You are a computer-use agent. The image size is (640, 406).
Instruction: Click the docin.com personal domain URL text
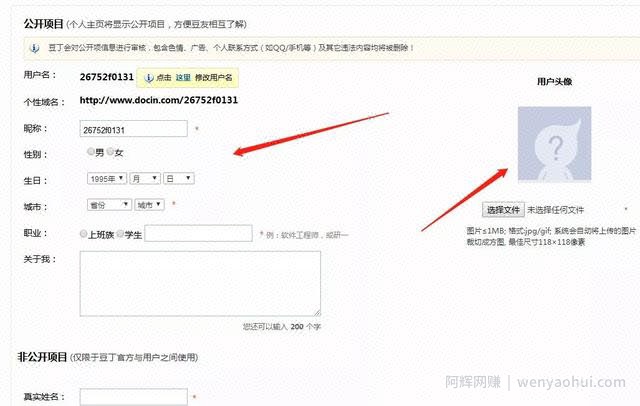tap(158, 100)
